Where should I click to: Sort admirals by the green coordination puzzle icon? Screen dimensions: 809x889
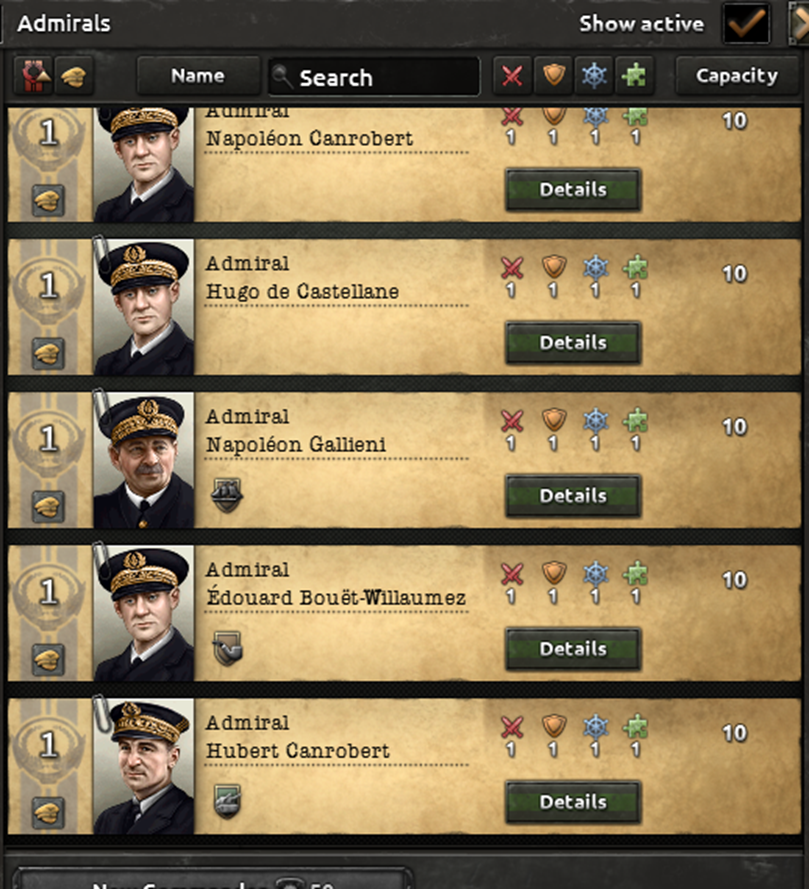coord(633,75)
